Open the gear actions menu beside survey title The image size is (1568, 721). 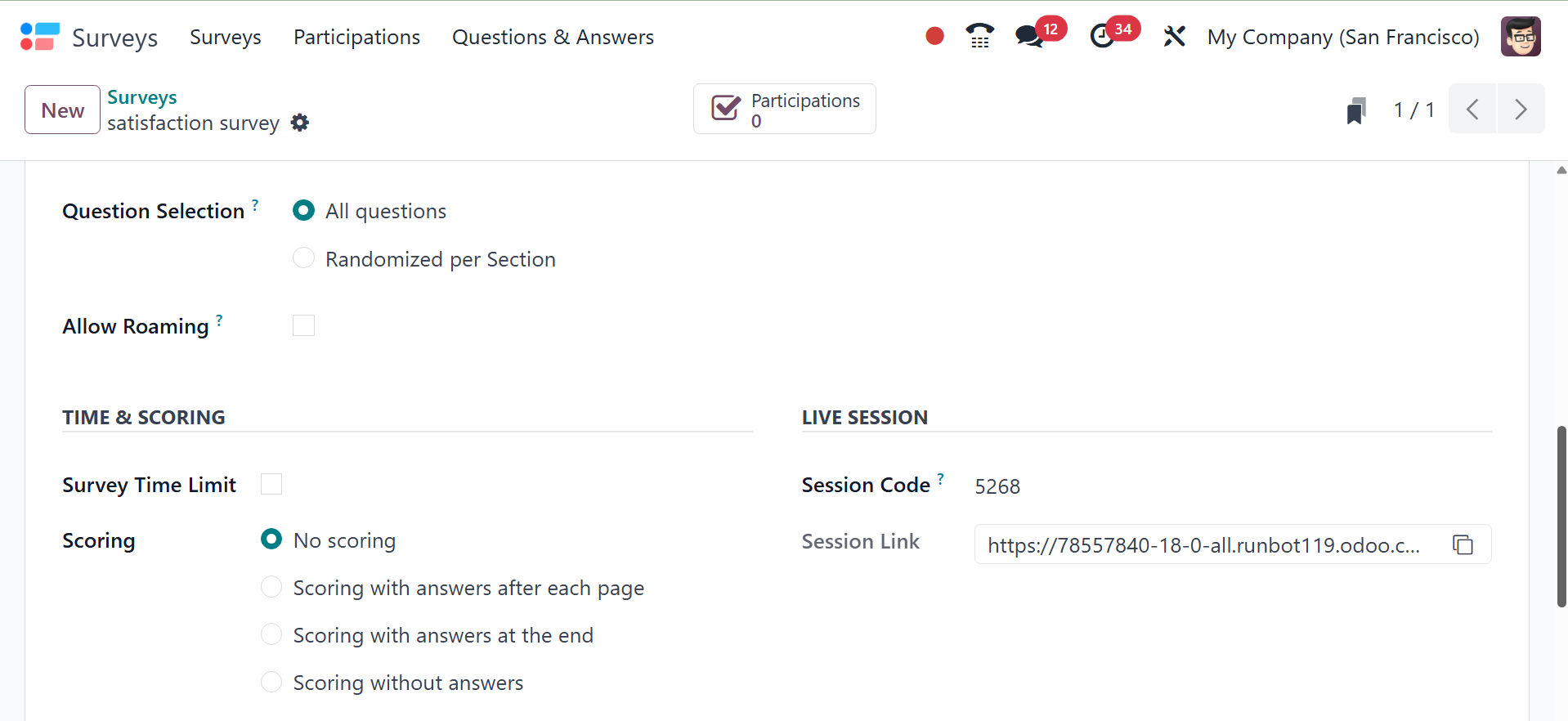tap(300, 123)
